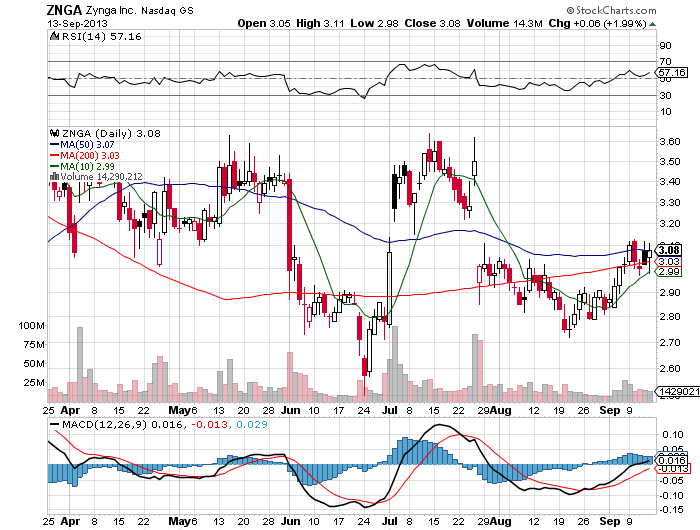Click the blue 0.029 histogram legend value
700x530 pixels.
click(x=251, y=424)
